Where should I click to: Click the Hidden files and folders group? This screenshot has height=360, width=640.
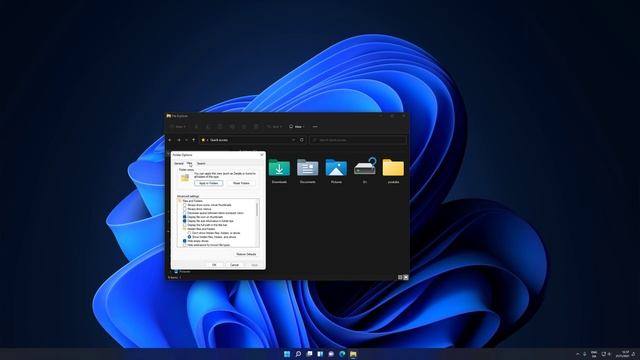[x=201, y=229]
